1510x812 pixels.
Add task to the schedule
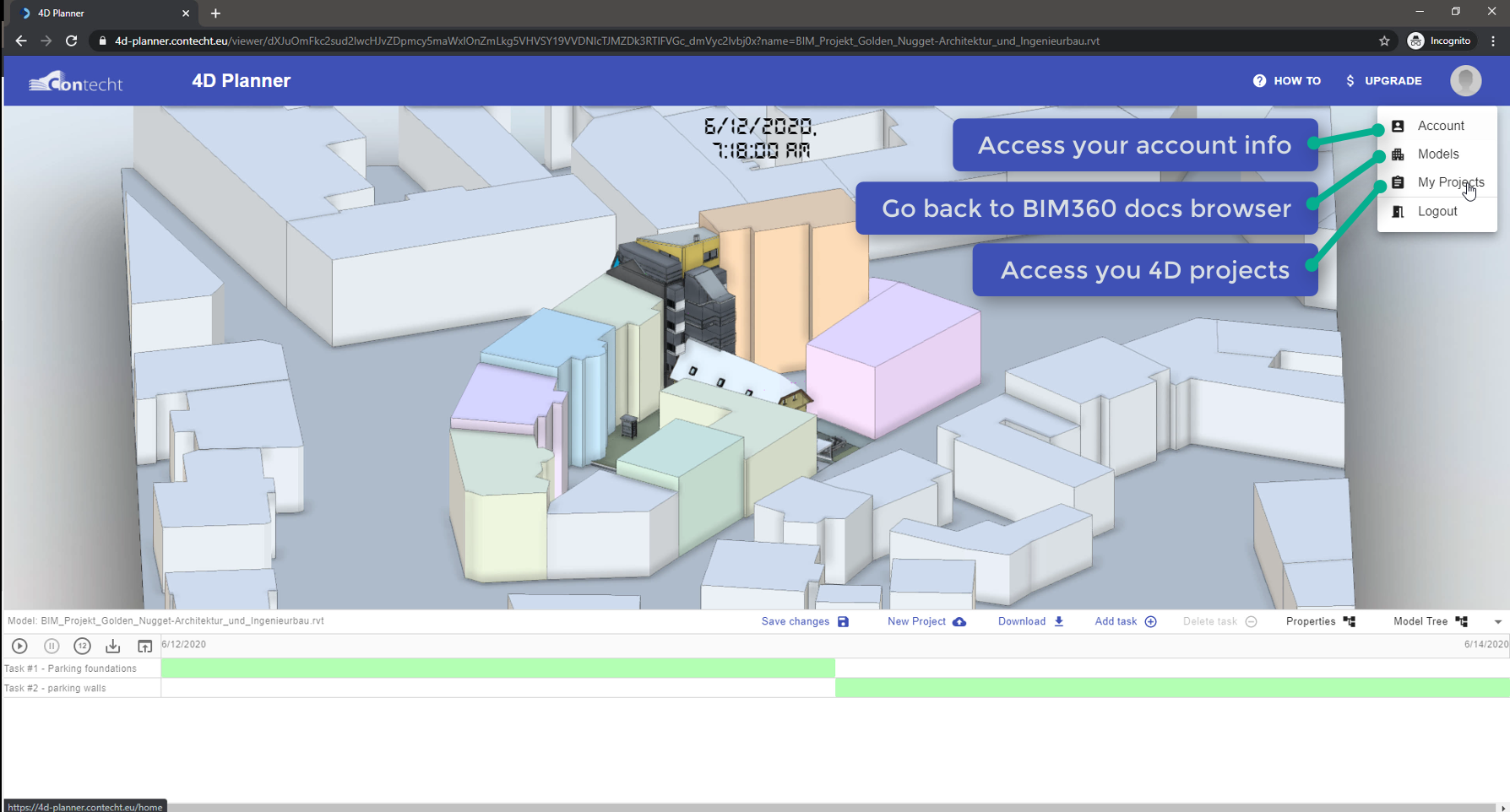(1126, 621)
